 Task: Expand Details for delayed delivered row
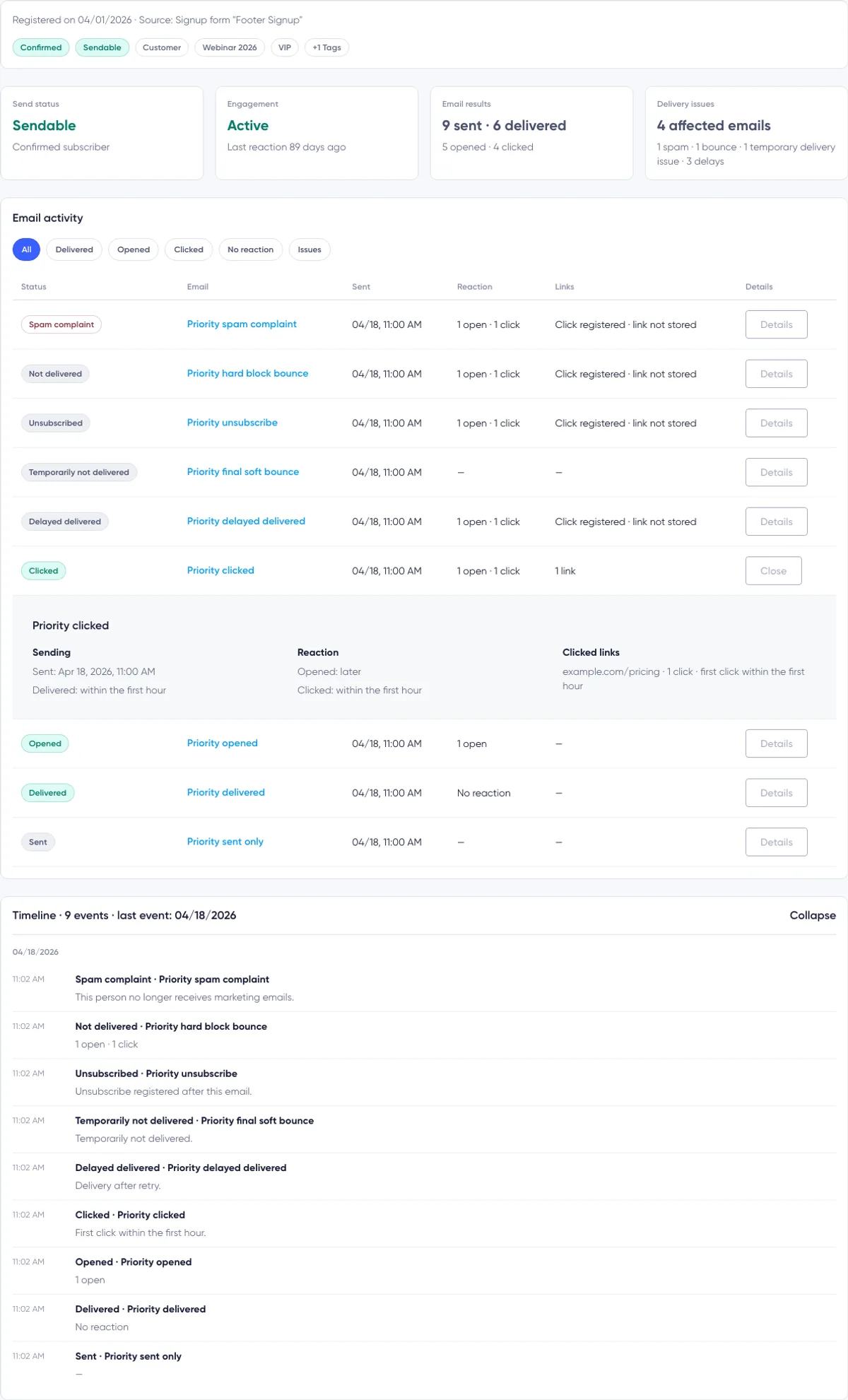(x=776, y=522)
